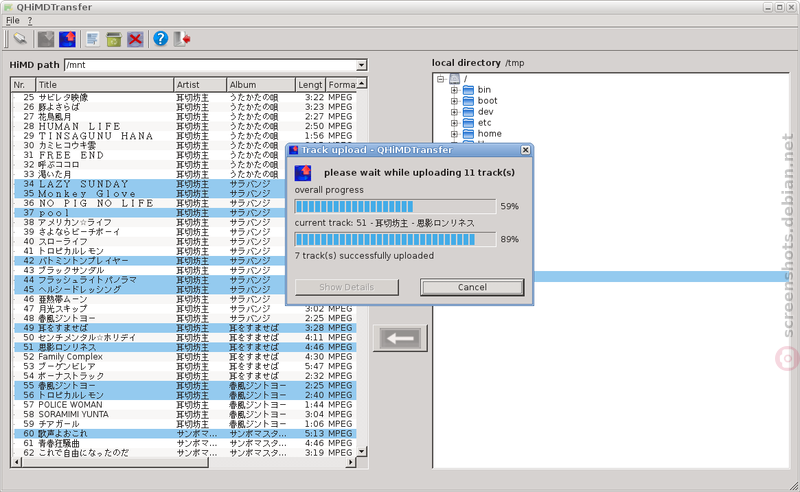
Task: Click the bin folder icon
Action: [x=468, y=90]
